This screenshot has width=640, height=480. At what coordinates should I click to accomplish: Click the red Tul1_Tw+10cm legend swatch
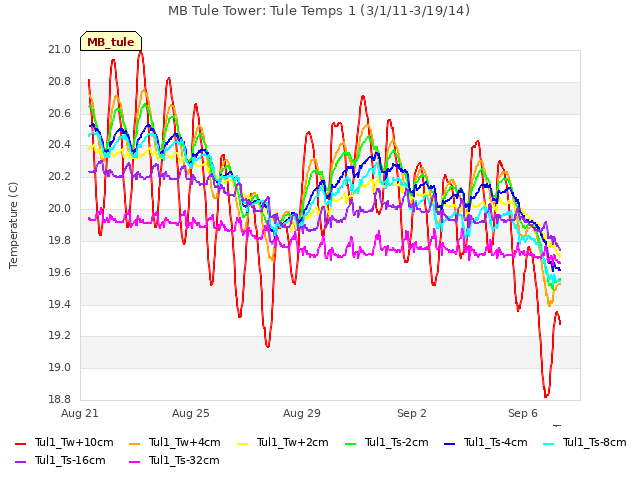click(20, 444)
